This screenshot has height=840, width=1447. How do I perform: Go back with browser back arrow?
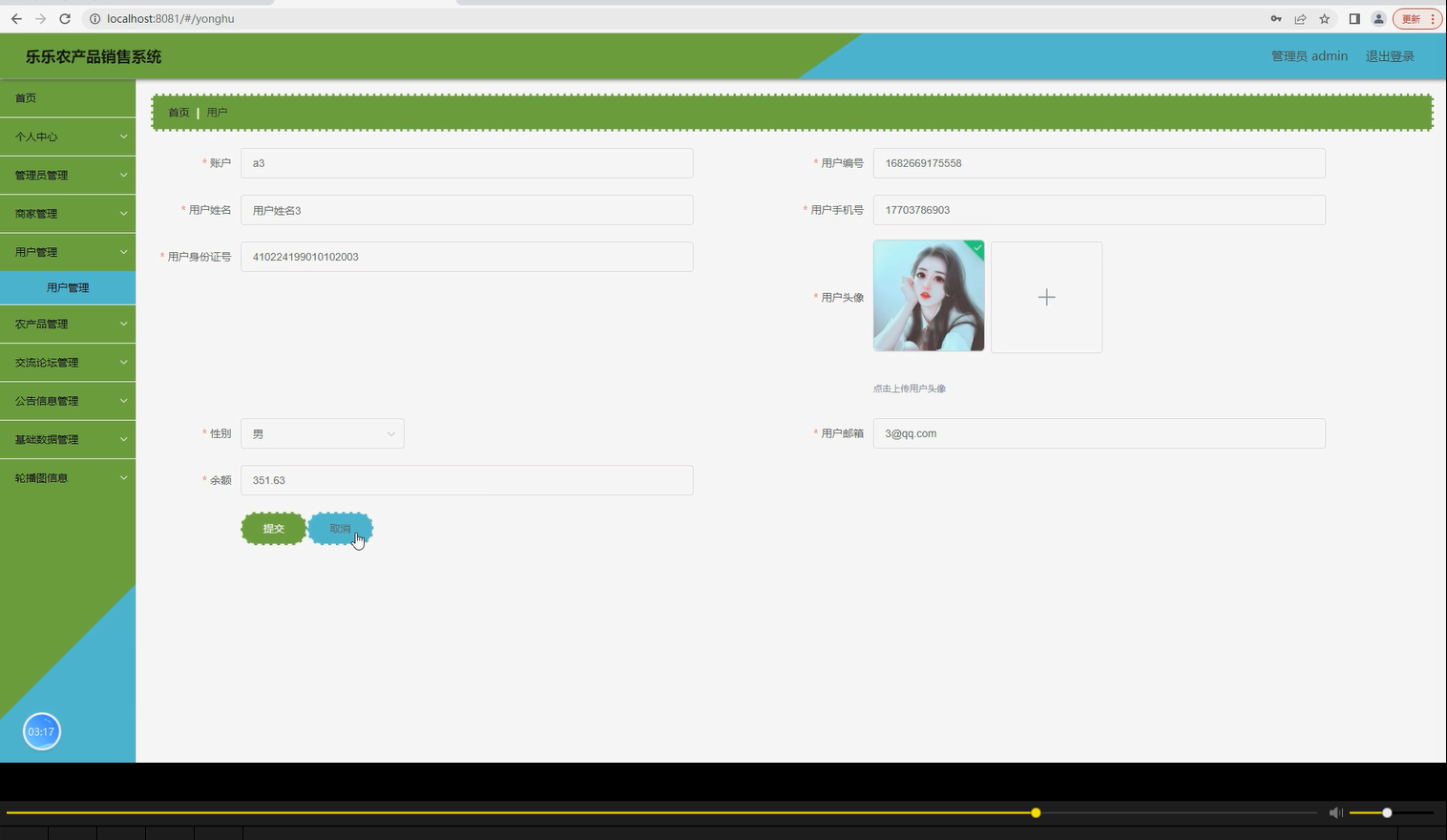tap(16, 18)
